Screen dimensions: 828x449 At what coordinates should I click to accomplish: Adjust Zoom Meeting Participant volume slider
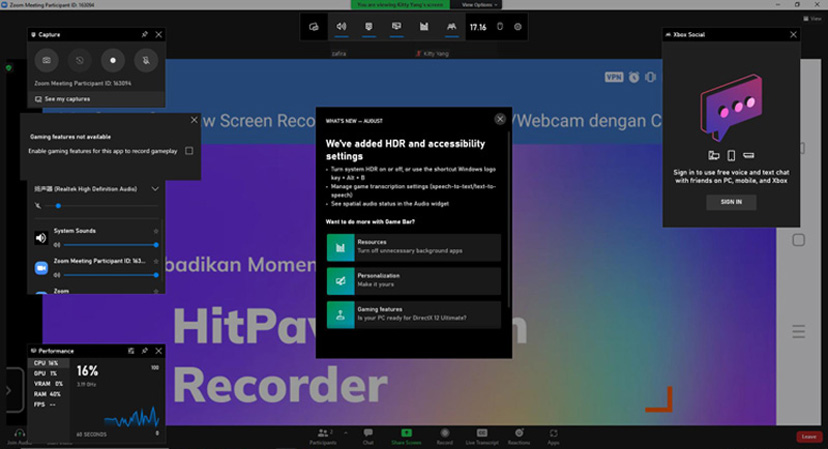(x=110, y=275)
